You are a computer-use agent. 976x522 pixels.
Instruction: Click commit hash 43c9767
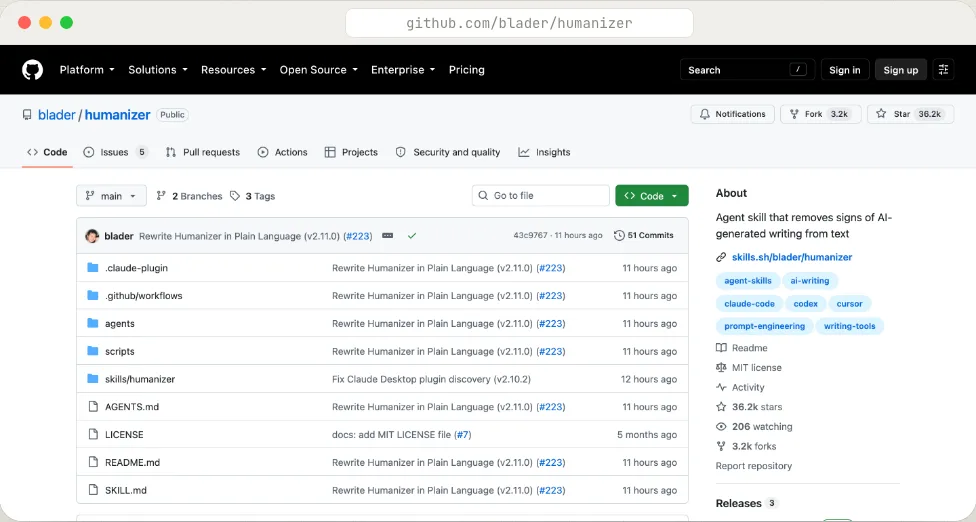pyautogui.click(x=530, y=235)
